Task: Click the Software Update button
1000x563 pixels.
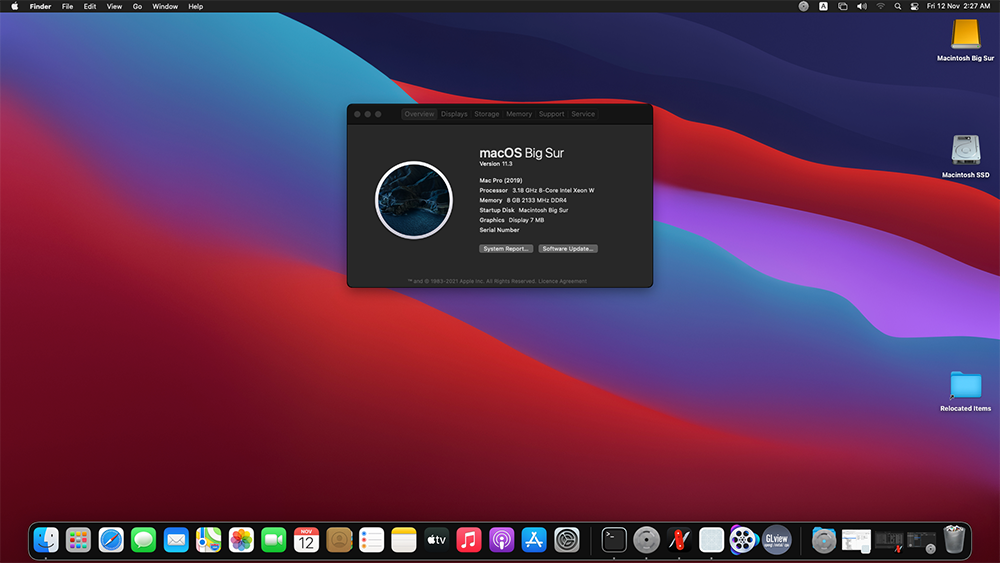Action: [568, 248]
